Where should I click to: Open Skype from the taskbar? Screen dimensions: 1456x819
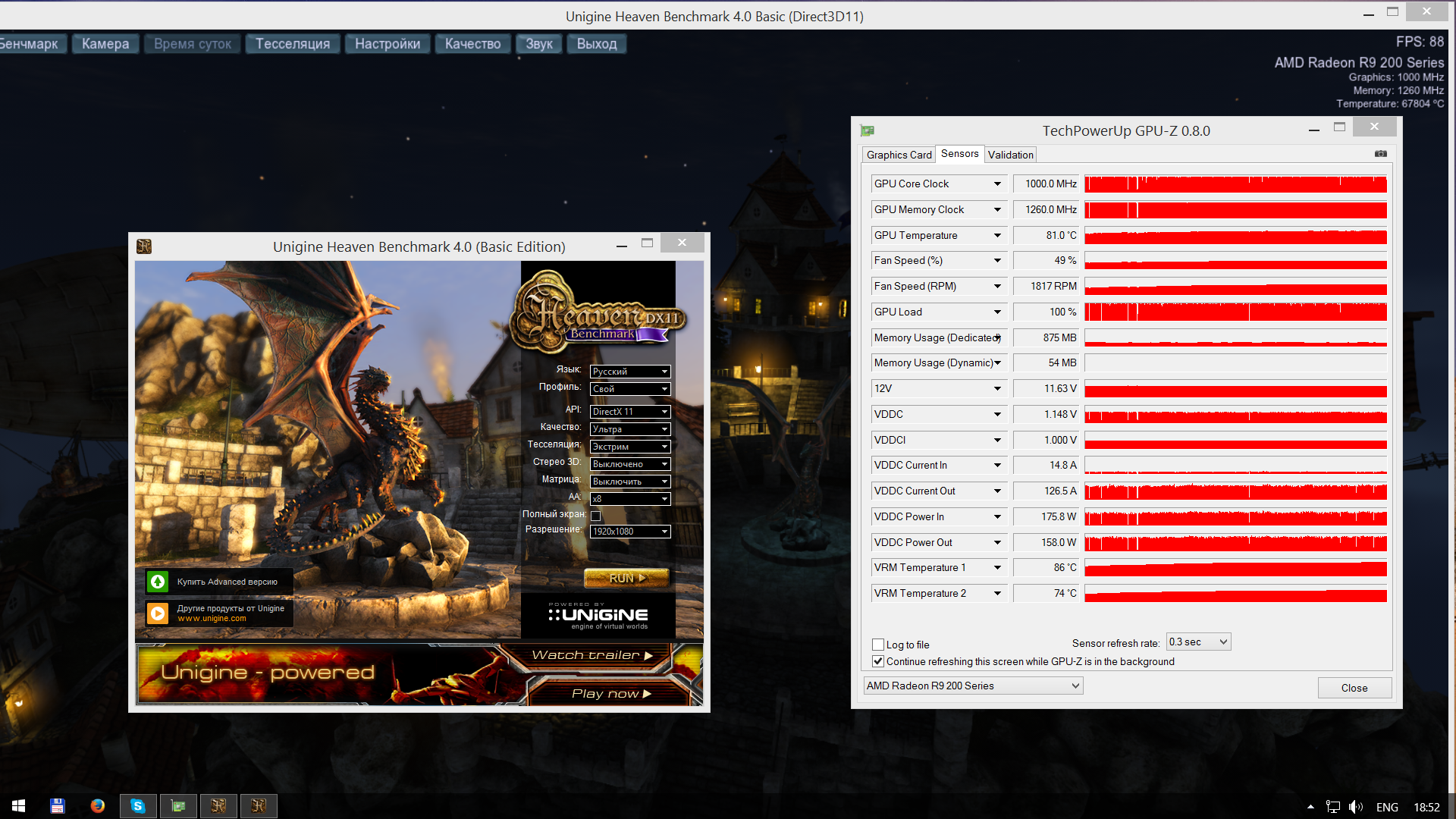point(138,806)
